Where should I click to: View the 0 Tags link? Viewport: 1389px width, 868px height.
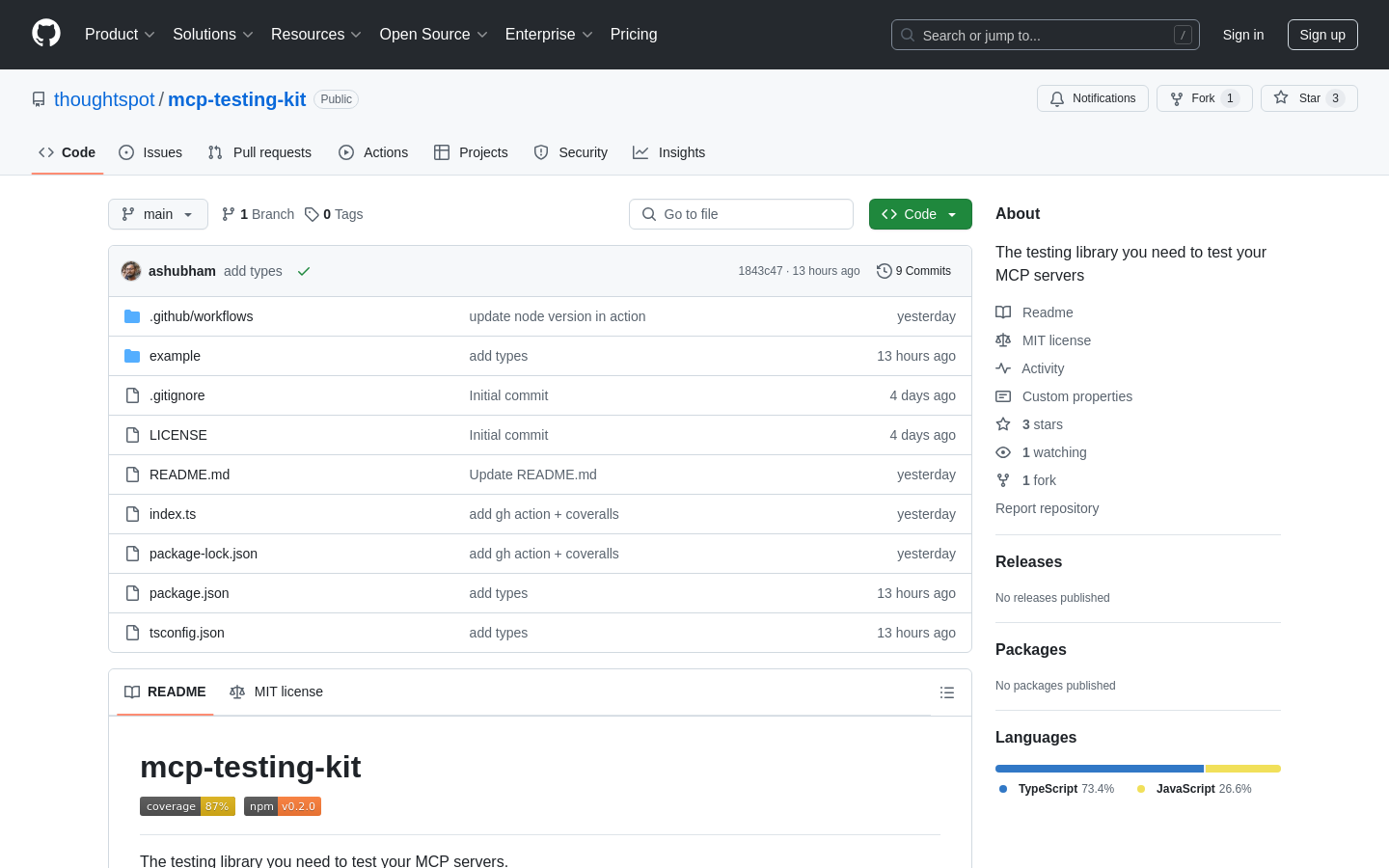(x=334, y=214)
